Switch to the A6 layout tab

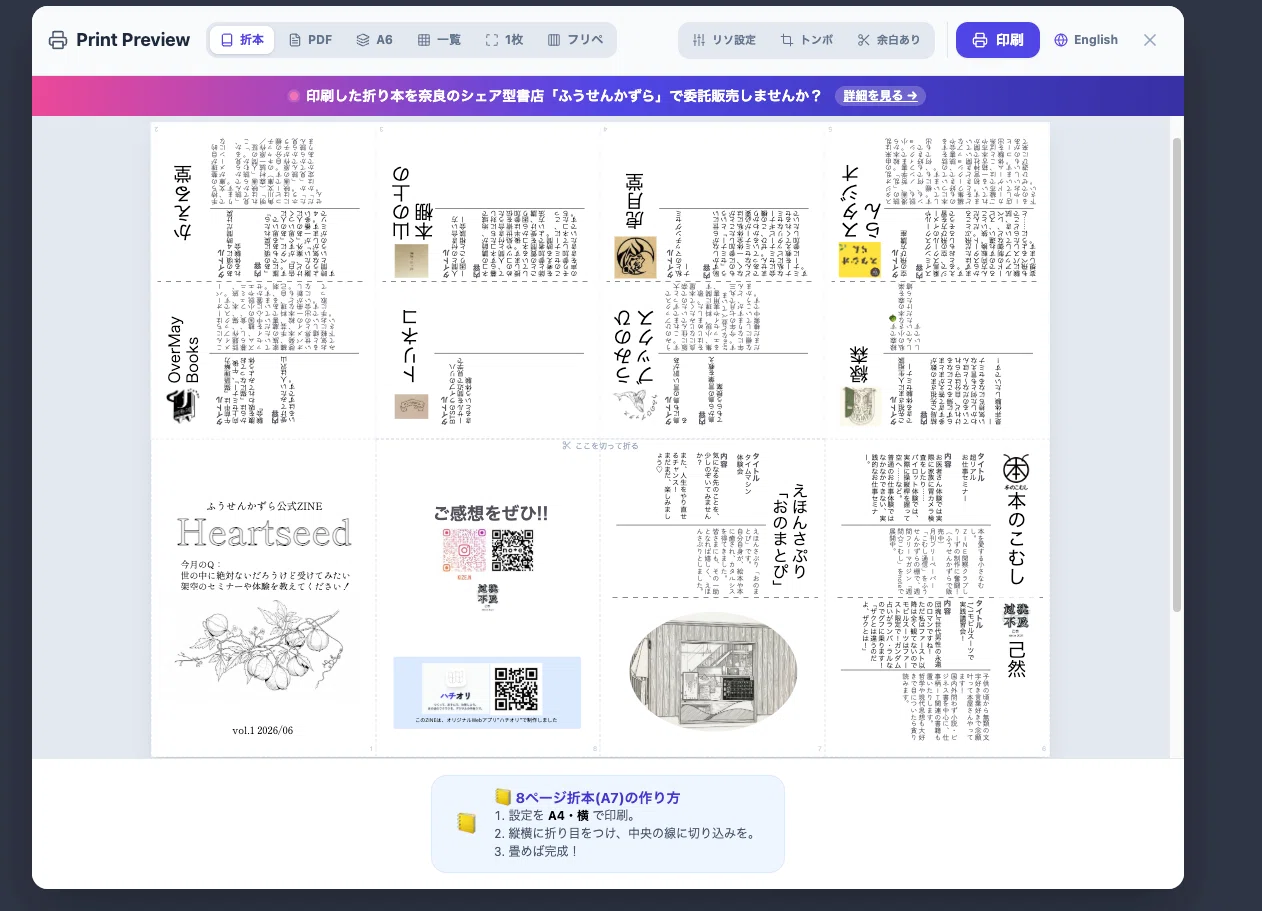pyautogui.click(x=375, y=40)
